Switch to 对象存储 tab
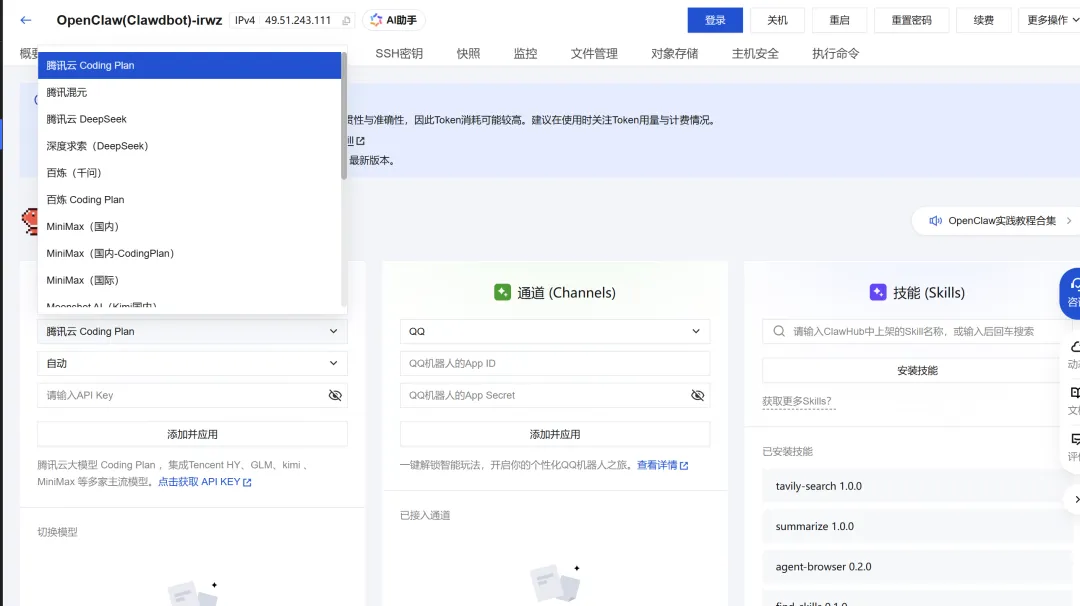 click(674, 54)
